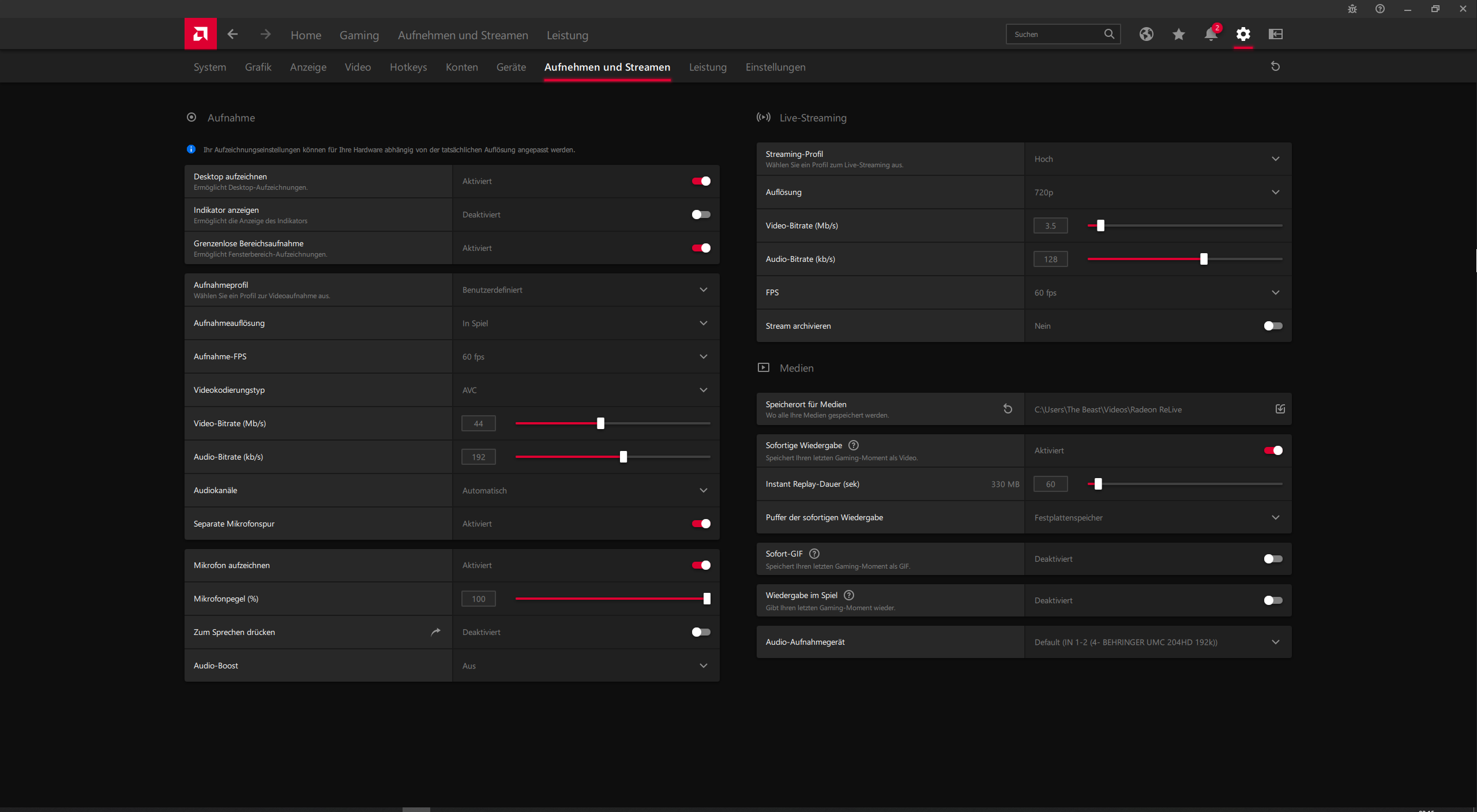The width and height of the screenshot is (1477, 812).
Task: Enable the Indikator anzeigen toggle
Action: tap(701, 215)
